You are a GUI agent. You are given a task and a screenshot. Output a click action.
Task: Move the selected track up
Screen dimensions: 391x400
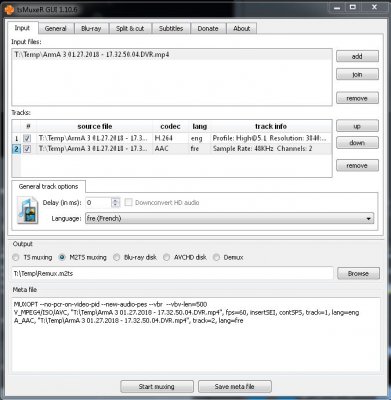coord(357,126)
